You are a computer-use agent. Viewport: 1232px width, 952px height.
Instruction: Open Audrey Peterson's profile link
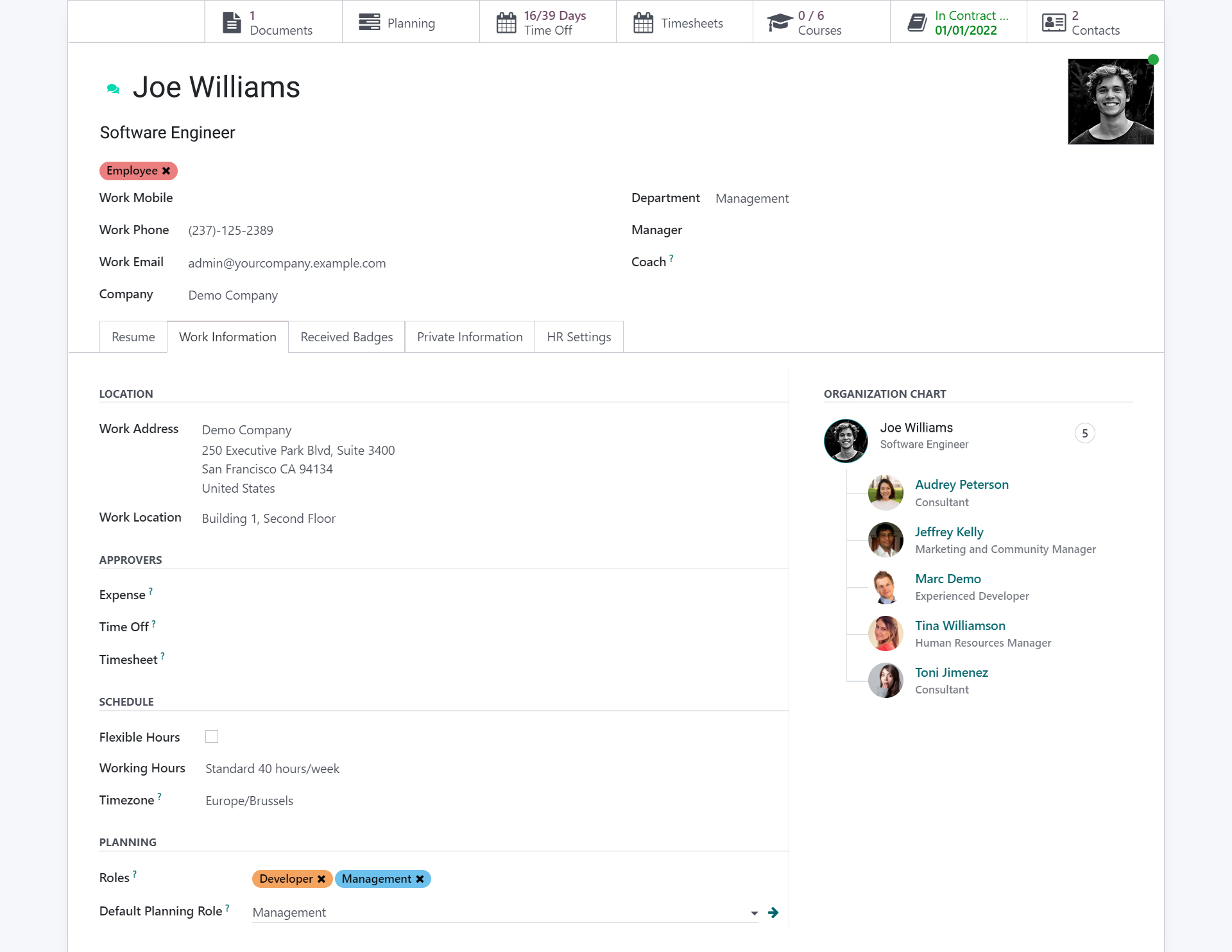(x=961, y=484)
